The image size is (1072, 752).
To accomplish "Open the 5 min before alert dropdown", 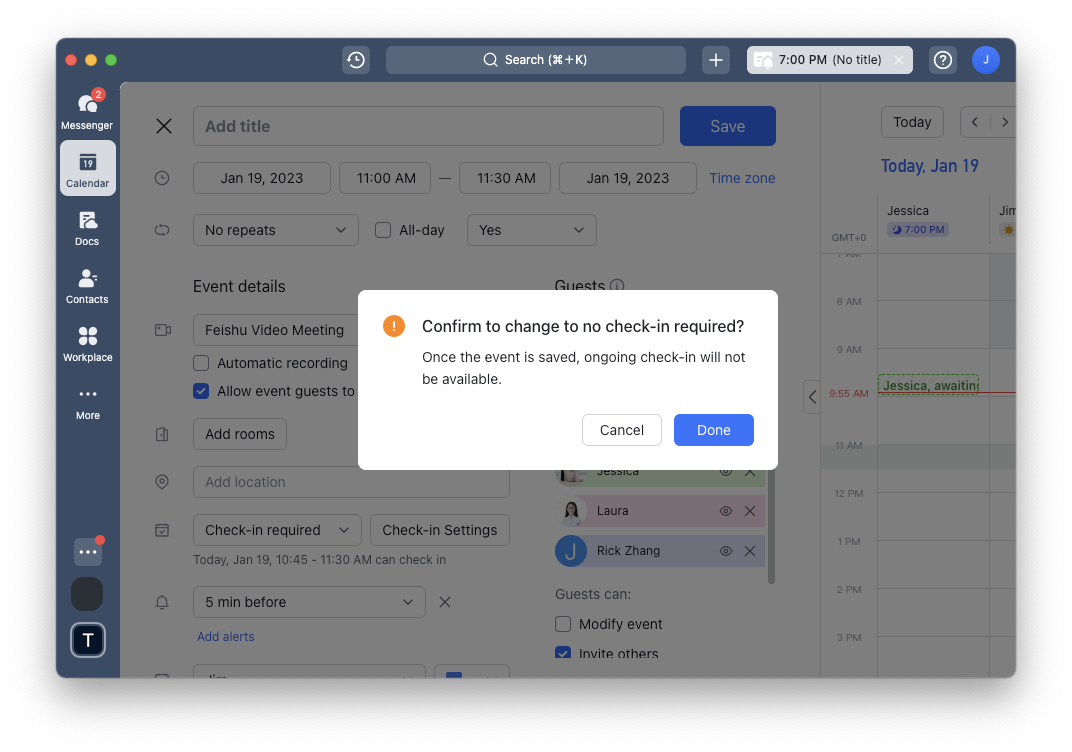I will 308,602.
